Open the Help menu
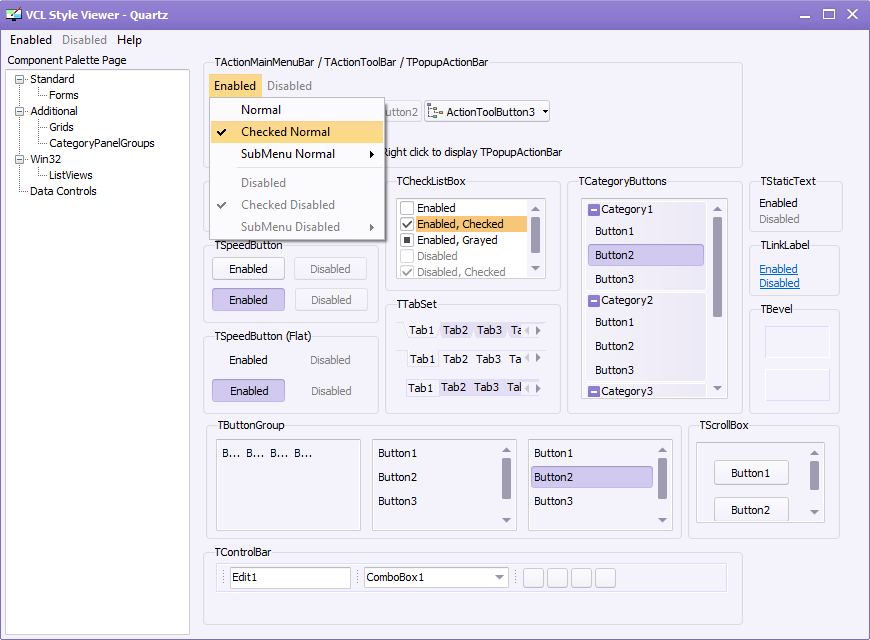Image resolution: width=870 pixels, height=640 pixels. pyautogui.click(x=129, y=40)
